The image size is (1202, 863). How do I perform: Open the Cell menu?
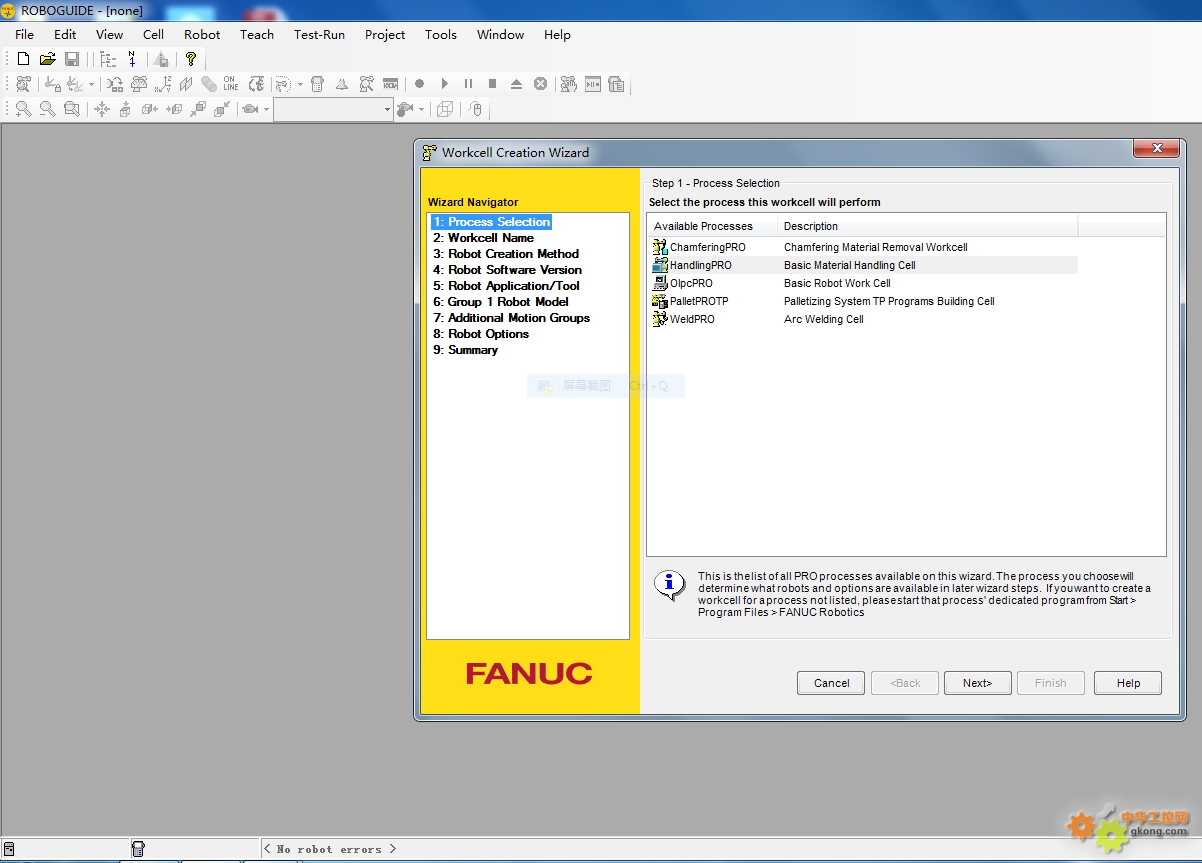pos(153,34)
